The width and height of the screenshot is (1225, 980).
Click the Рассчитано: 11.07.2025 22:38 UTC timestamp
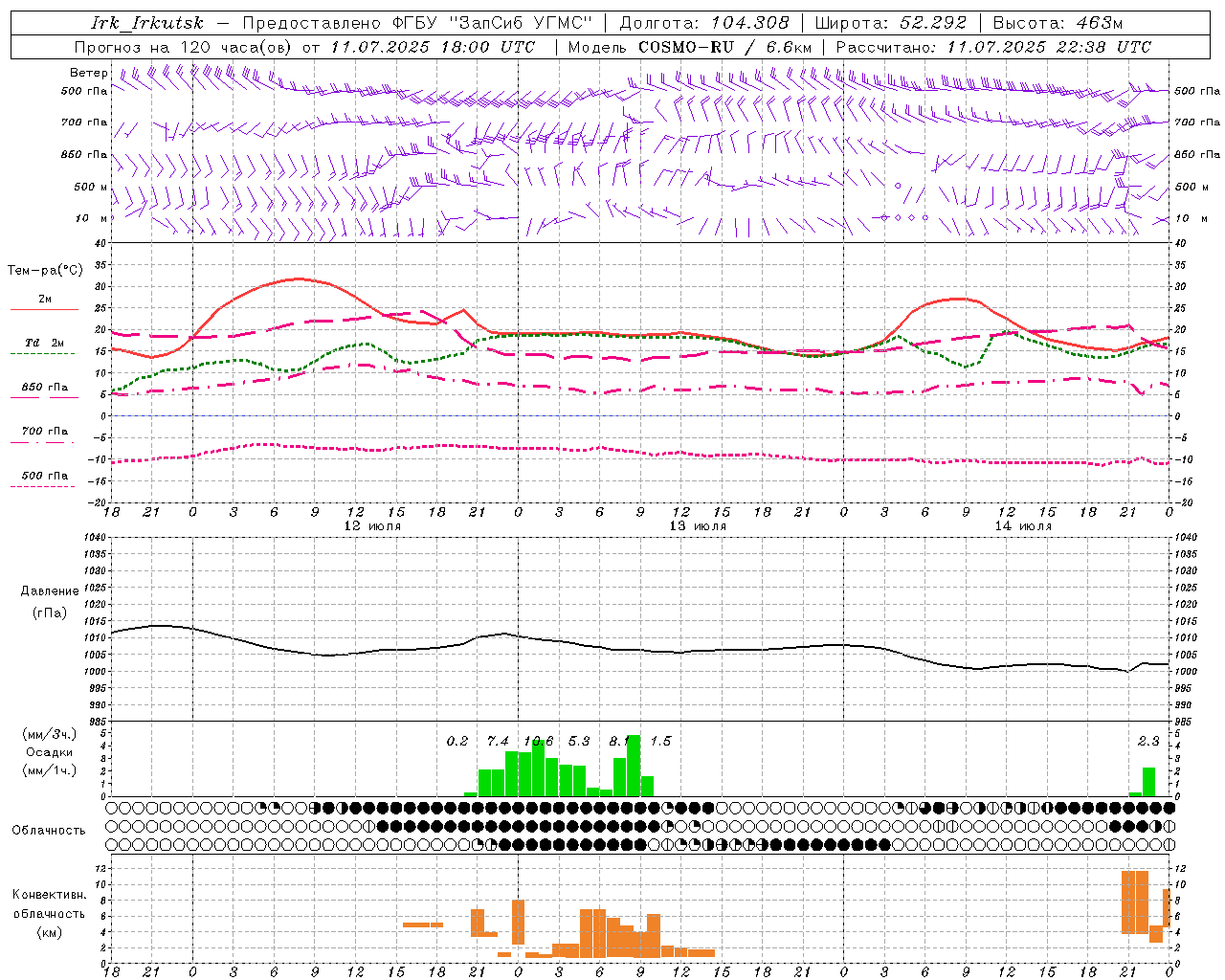pos(993,47)
